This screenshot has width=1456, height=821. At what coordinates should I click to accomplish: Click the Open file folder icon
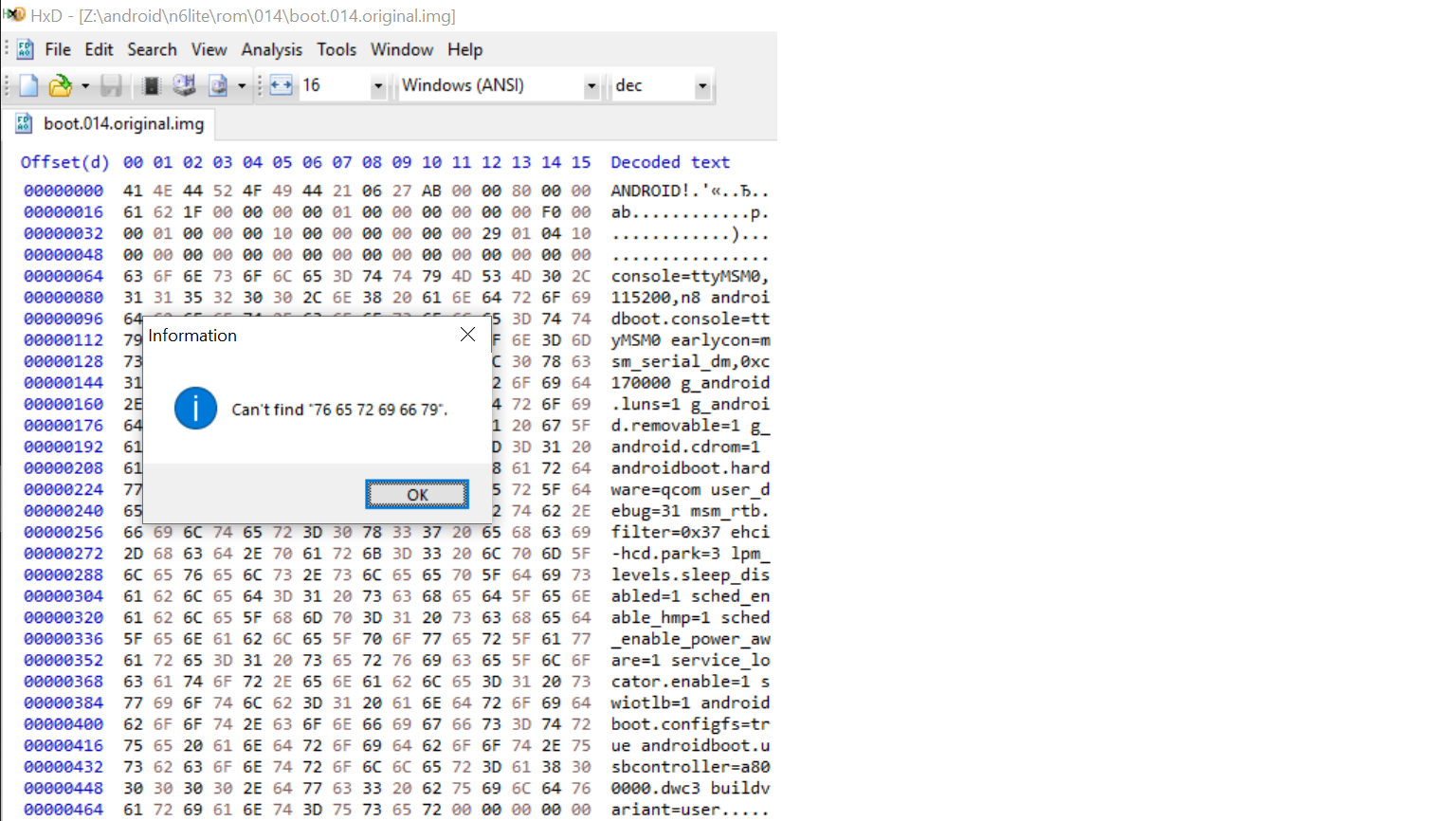(x=60, y=86)
